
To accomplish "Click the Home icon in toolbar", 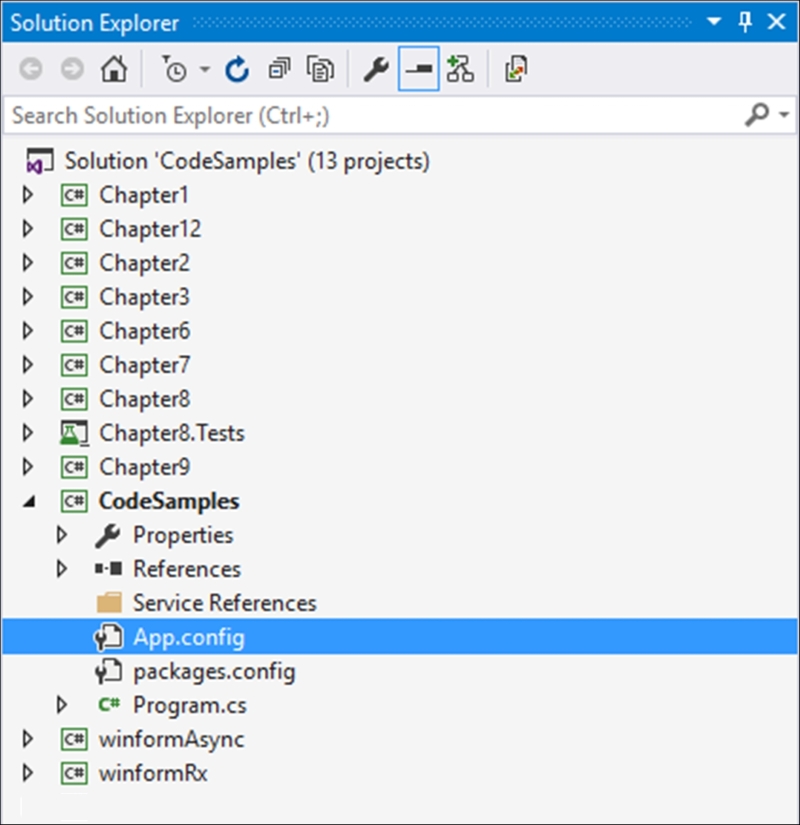I will point(114,69).
